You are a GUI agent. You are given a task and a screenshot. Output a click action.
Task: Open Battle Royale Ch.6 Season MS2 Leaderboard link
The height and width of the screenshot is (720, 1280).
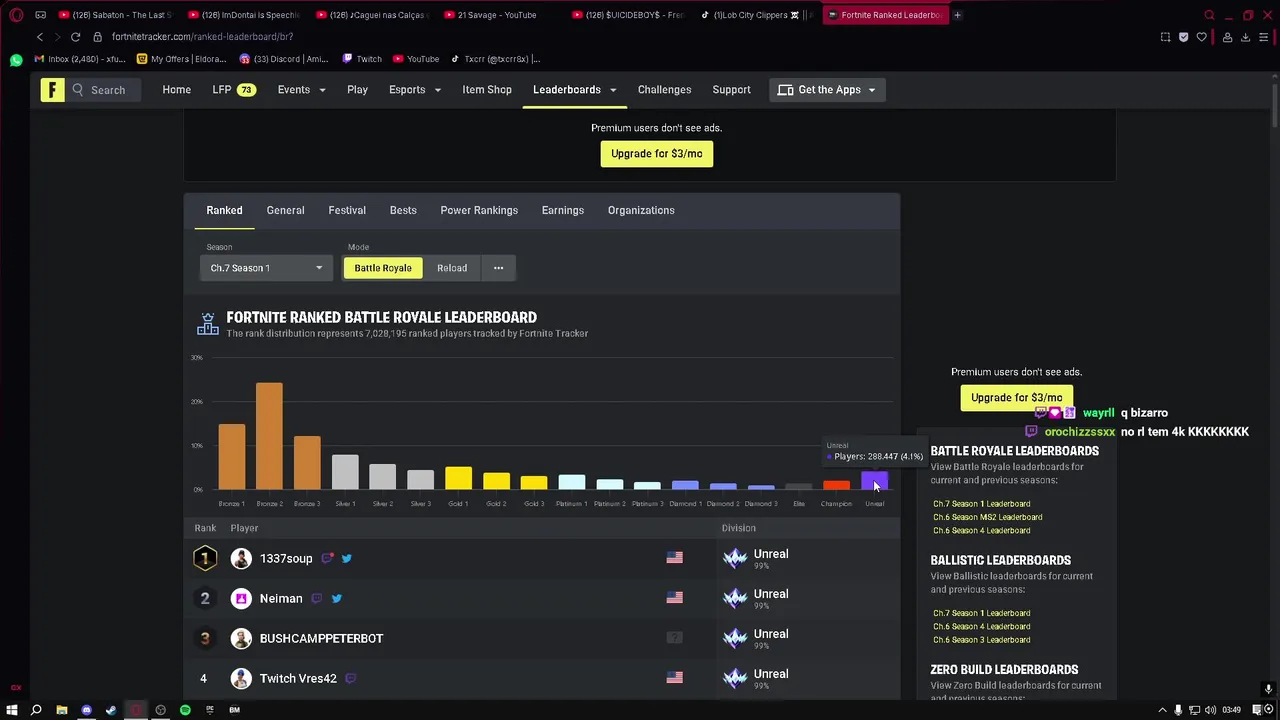pyautogui.click(x=988, y=517)
